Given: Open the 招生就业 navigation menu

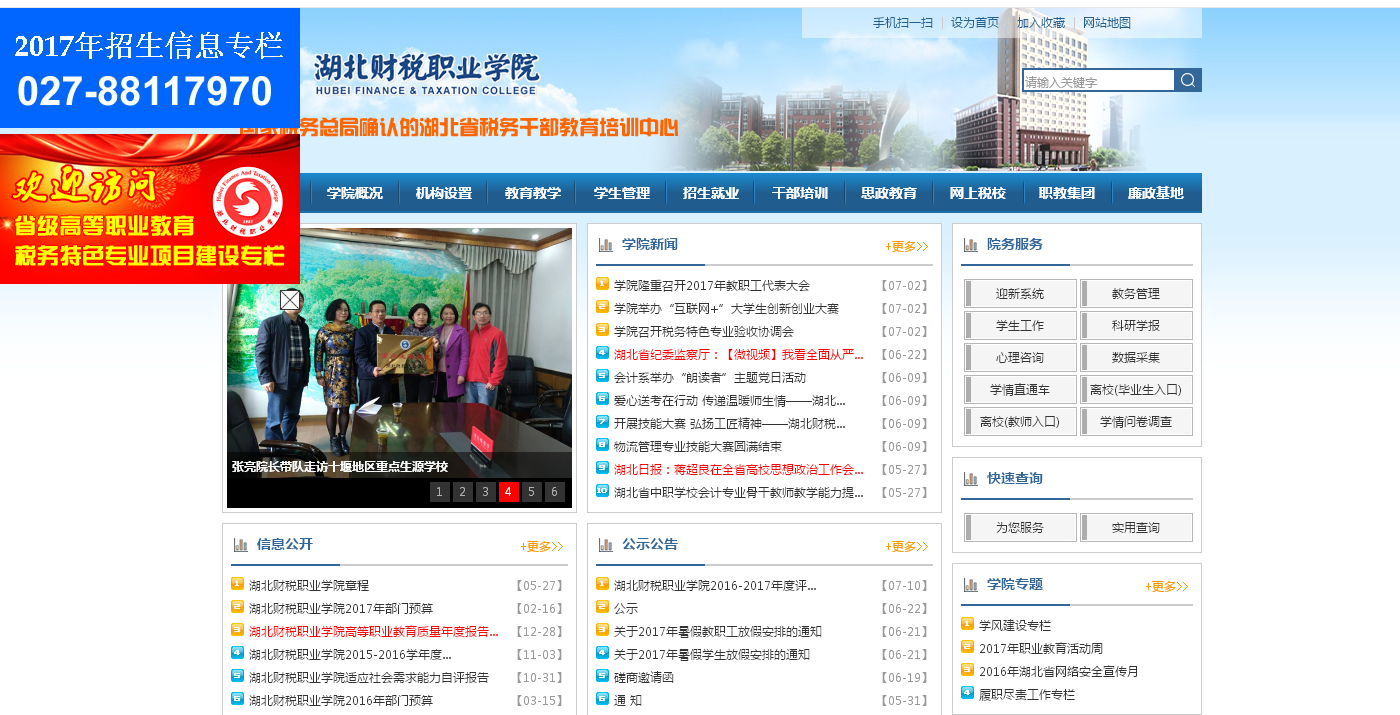Looking at the screenshot, I should point(711,193).
